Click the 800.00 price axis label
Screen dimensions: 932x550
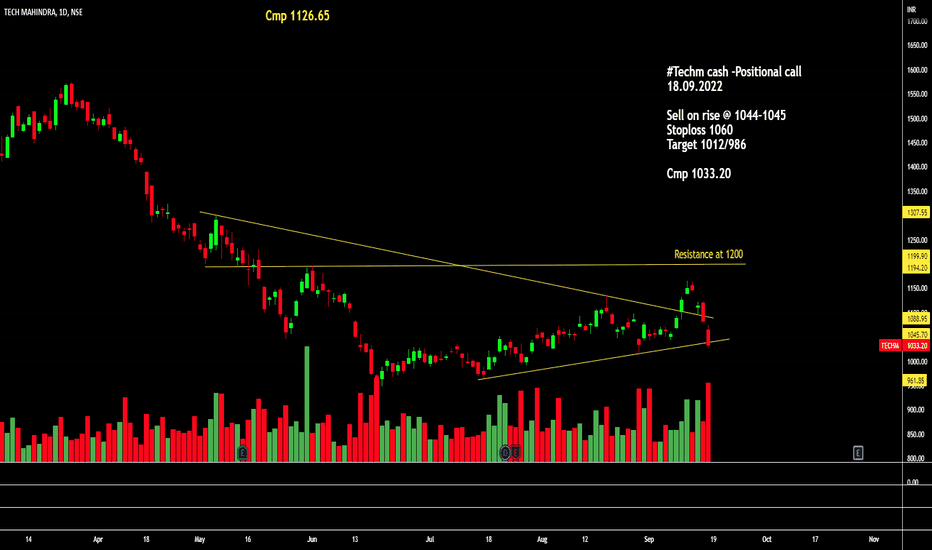tap(917, 458)
